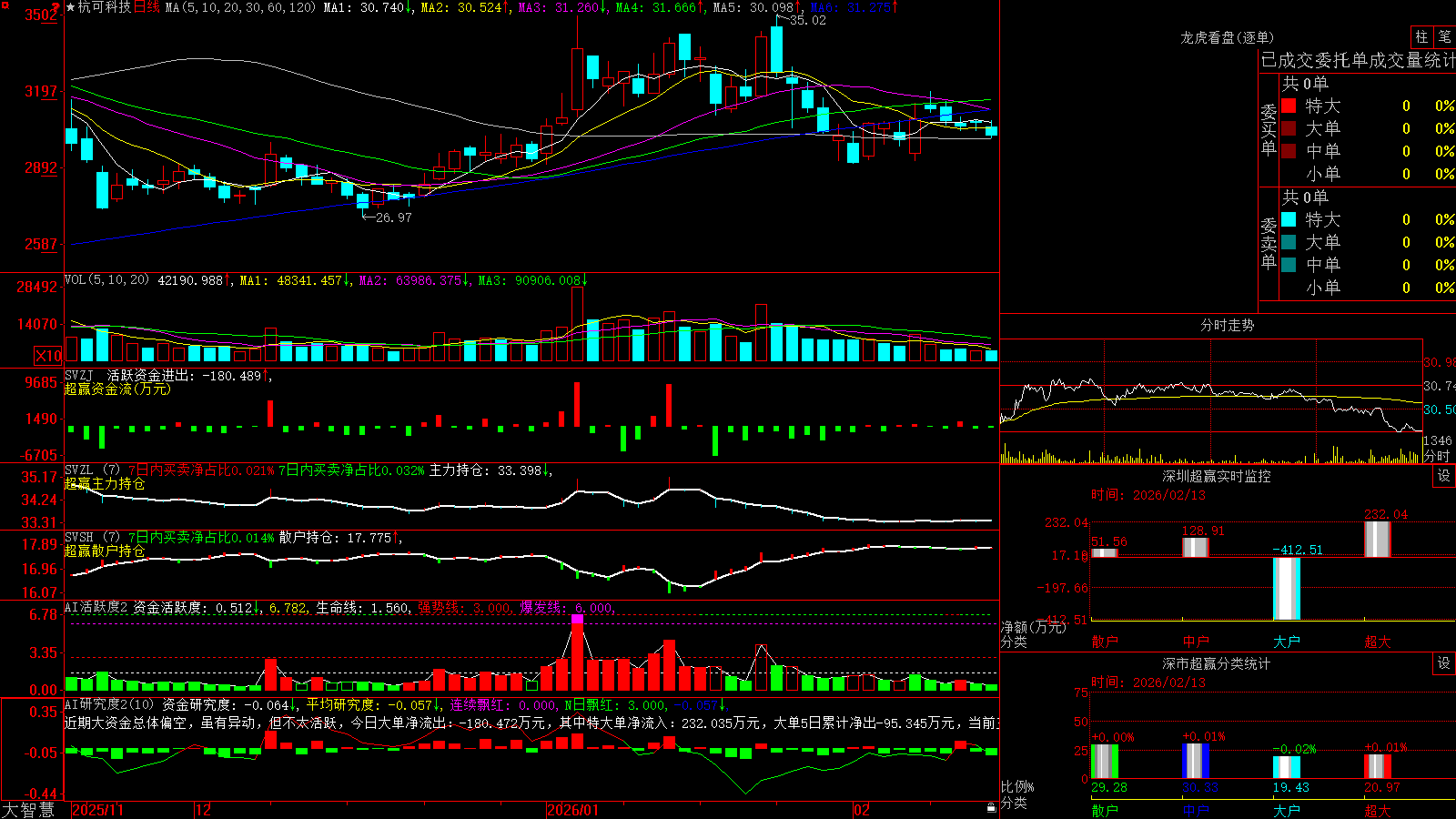Open 设 settings for 深圳超赢实时监控

click(x=1444, y=476)
